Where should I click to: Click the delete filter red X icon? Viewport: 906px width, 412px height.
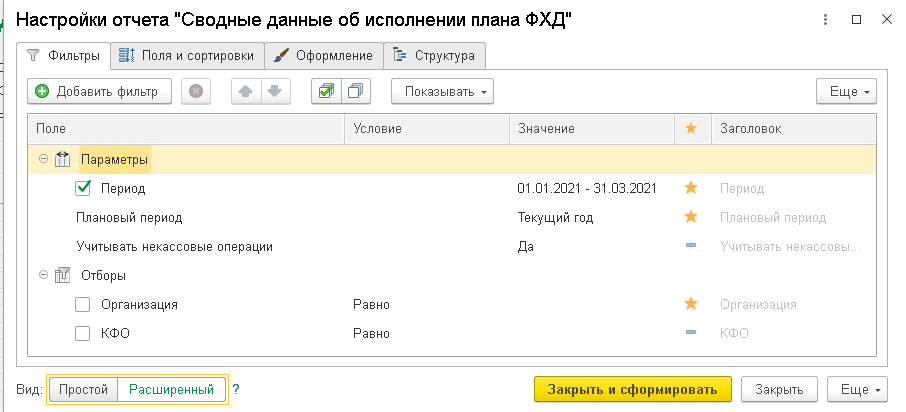[196, 92]
